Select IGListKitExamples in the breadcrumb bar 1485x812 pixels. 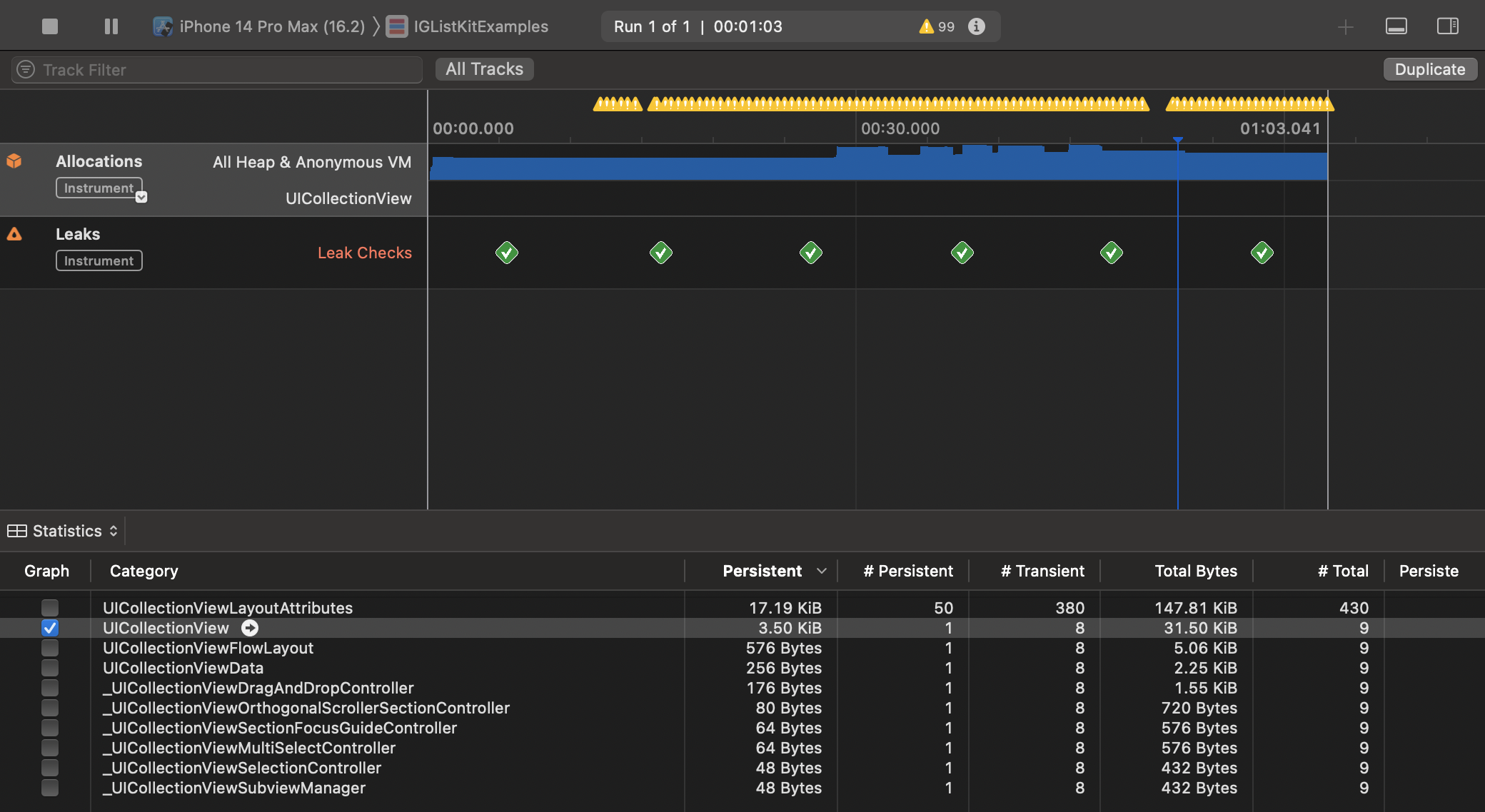(479, 26)
